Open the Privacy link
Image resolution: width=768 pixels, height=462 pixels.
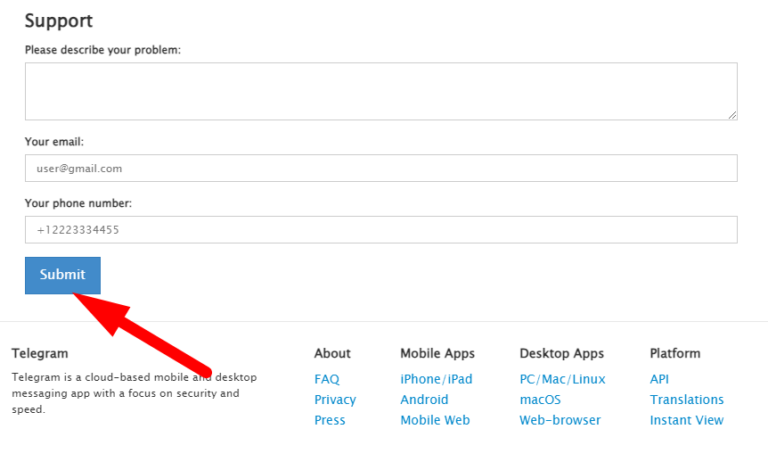tap(335, 400)
